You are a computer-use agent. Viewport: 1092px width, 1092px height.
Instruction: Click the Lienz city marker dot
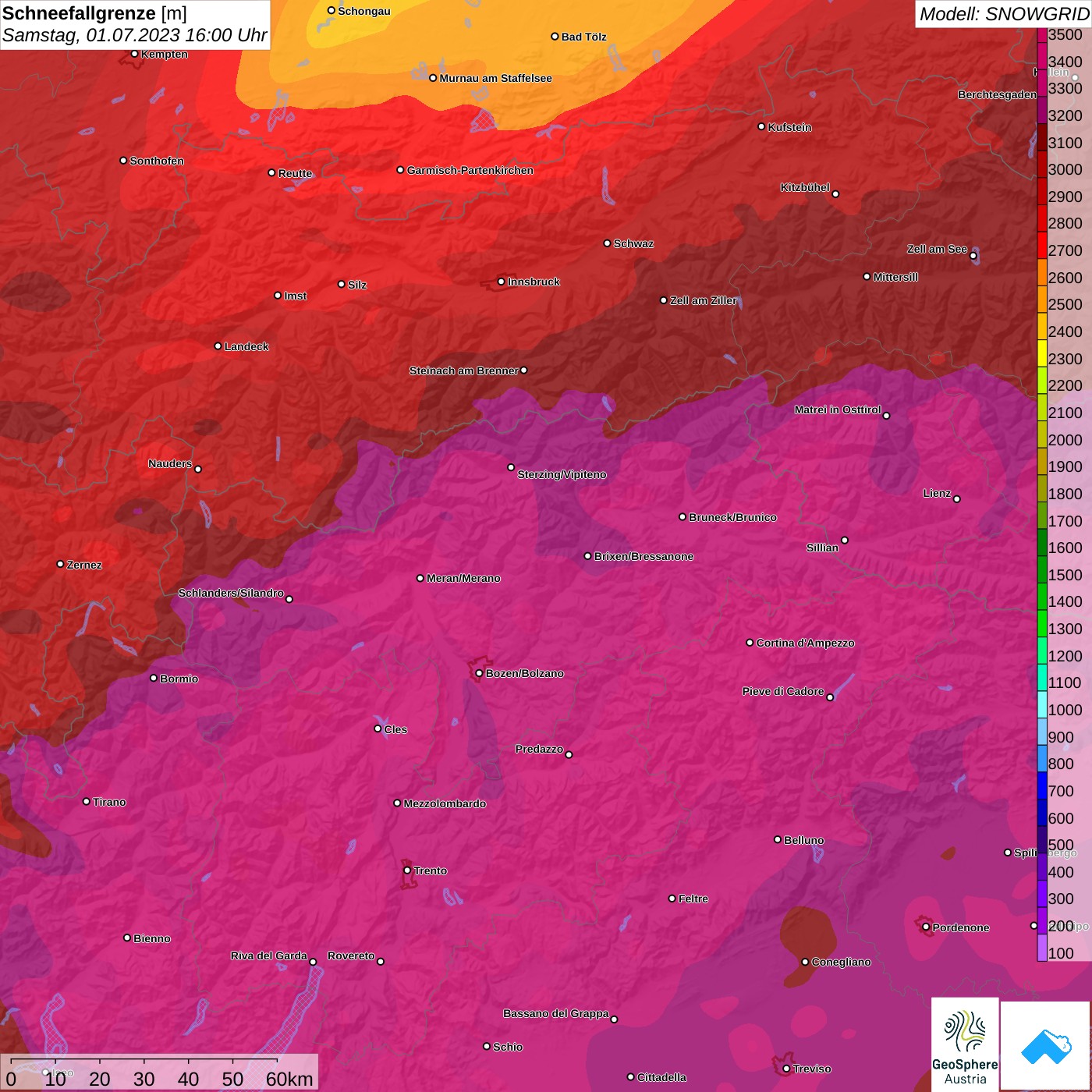957,499
